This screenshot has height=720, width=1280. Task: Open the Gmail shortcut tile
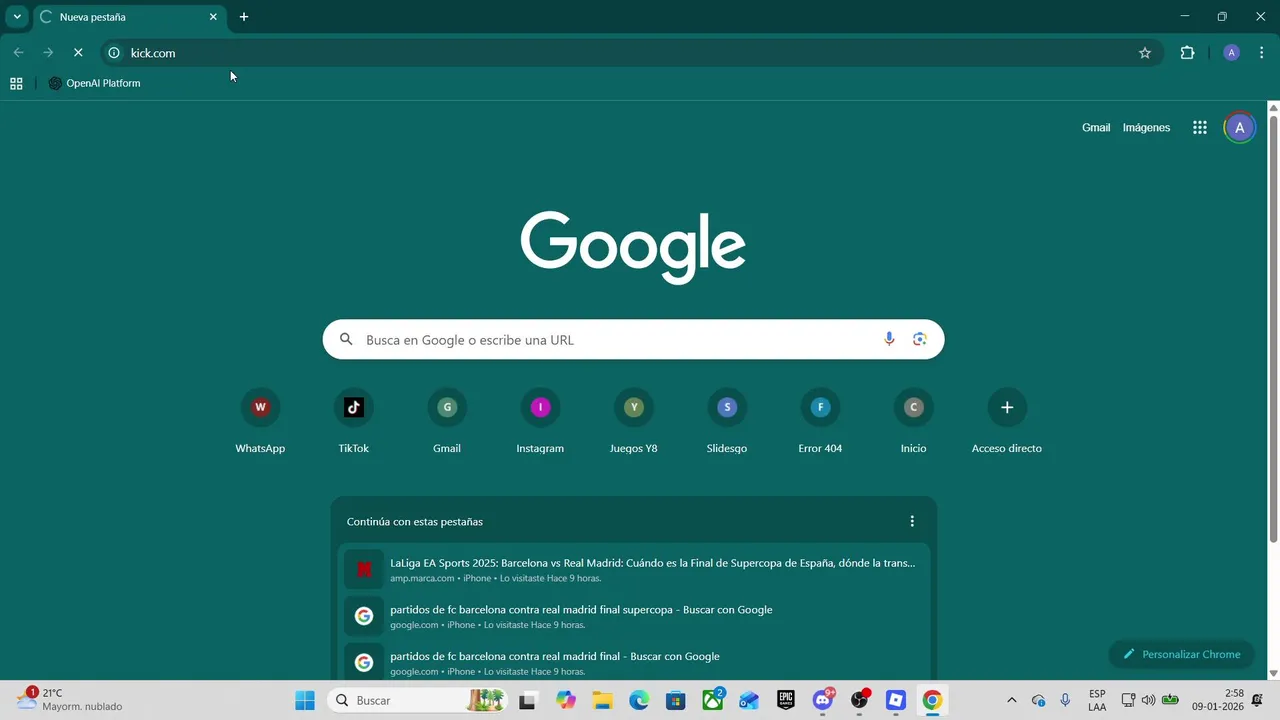point(447,421)
